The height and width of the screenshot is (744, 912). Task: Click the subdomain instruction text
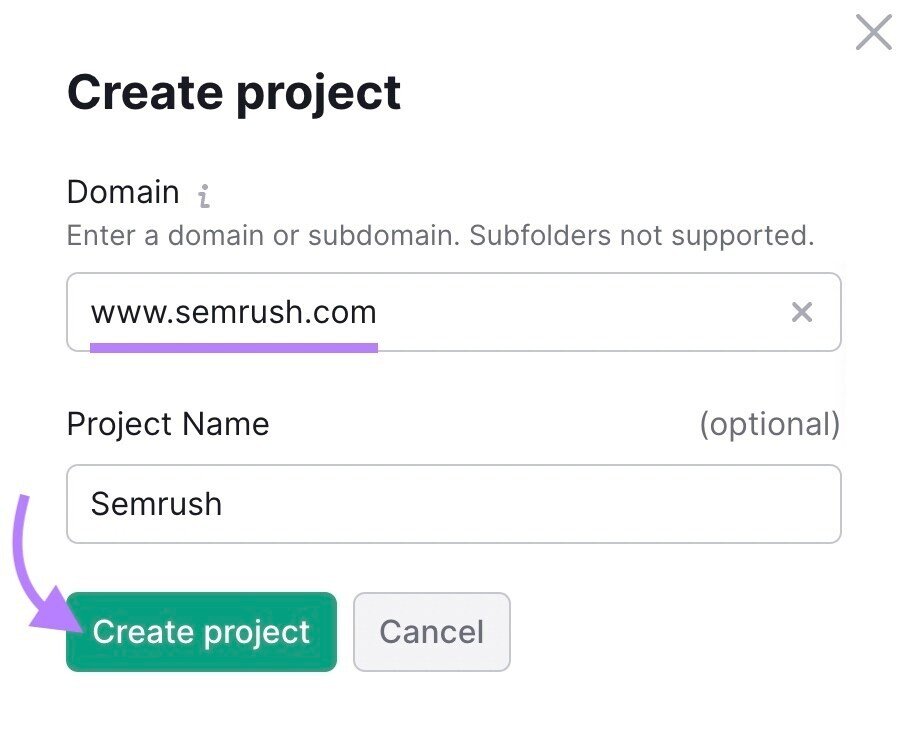pyautogui.click(x=440, y=236)
